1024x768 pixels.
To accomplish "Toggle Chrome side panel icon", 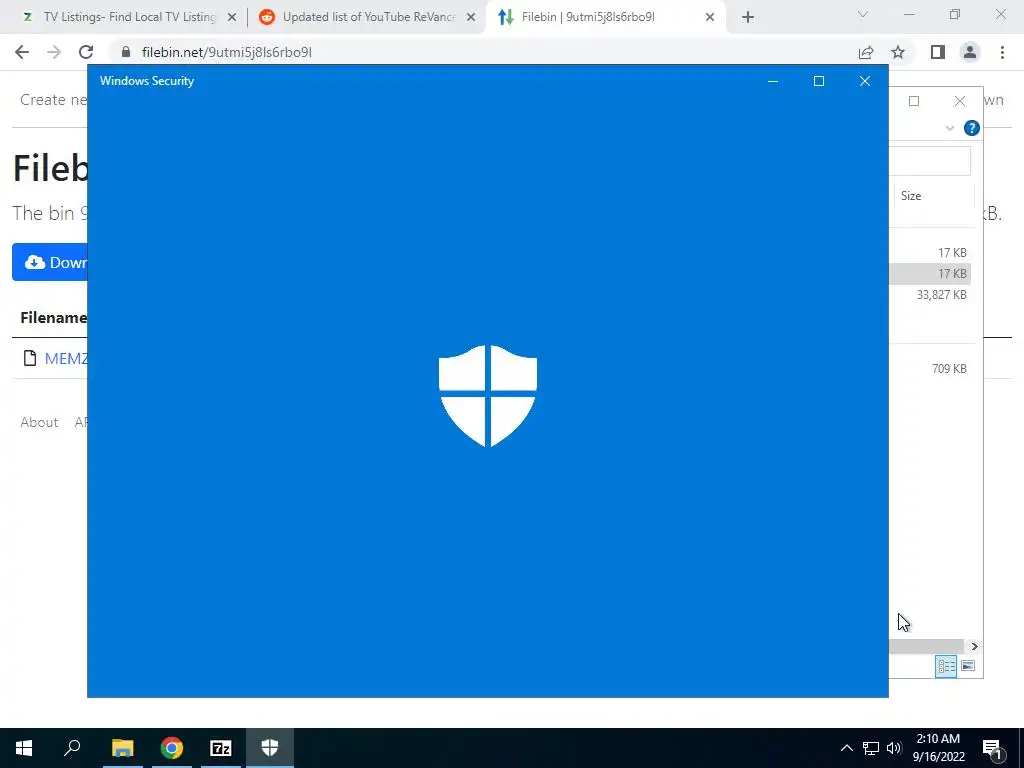I will pyautogui.click(x=938, y=52).
